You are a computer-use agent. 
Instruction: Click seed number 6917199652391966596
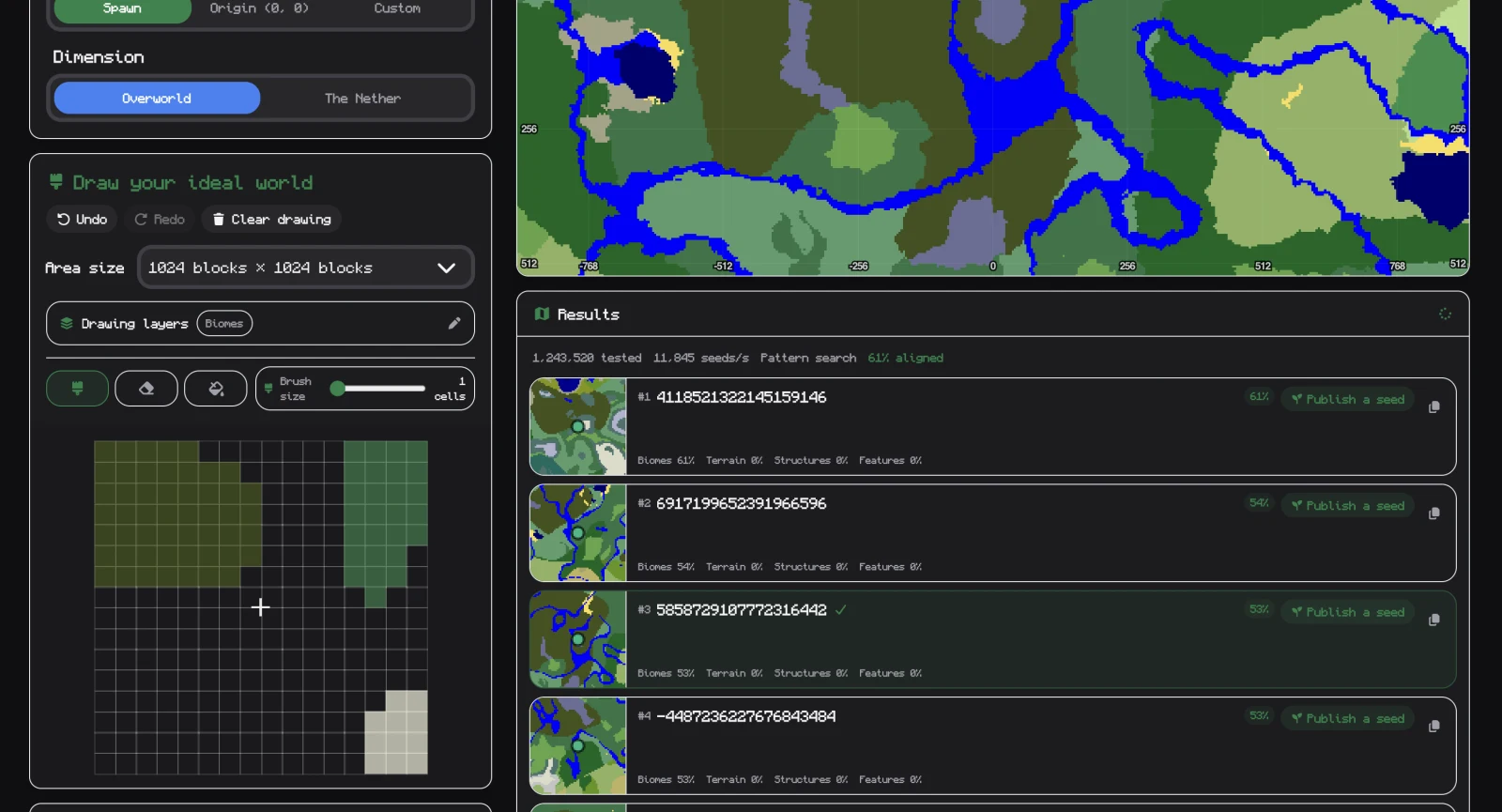click(x=741, y=503)
